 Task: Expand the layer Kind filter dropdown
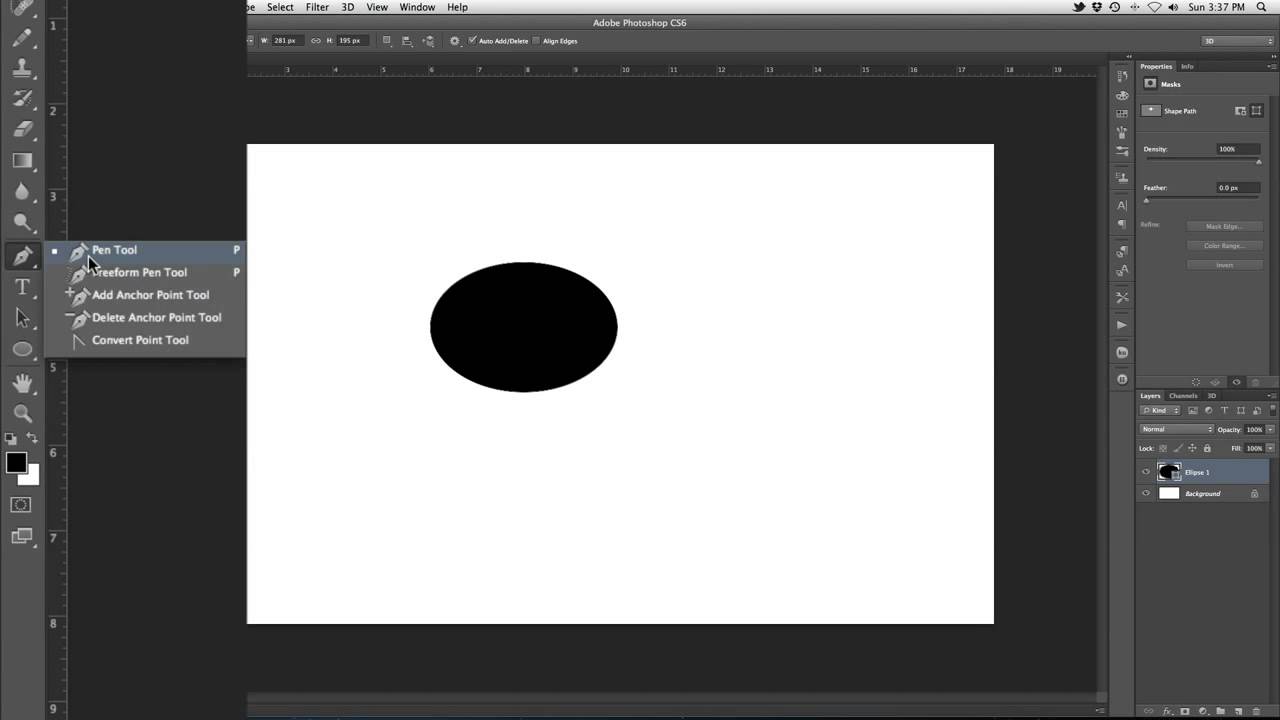coord(1160,410)
